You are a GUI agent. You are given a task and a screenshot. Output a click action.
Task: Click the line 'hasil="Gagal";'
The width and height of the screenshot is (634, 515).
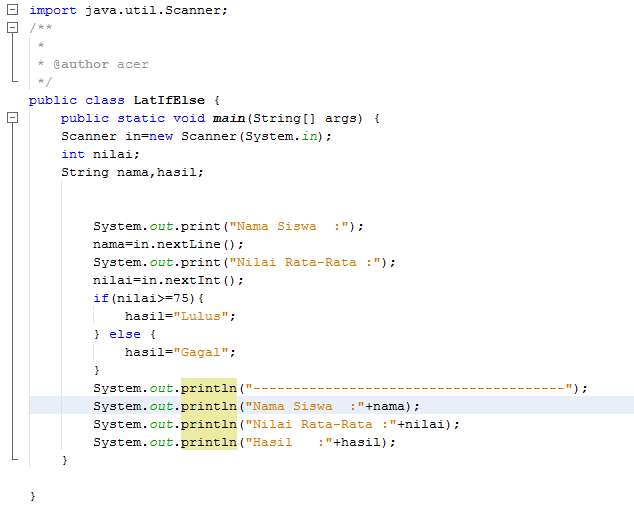point(180,352)
